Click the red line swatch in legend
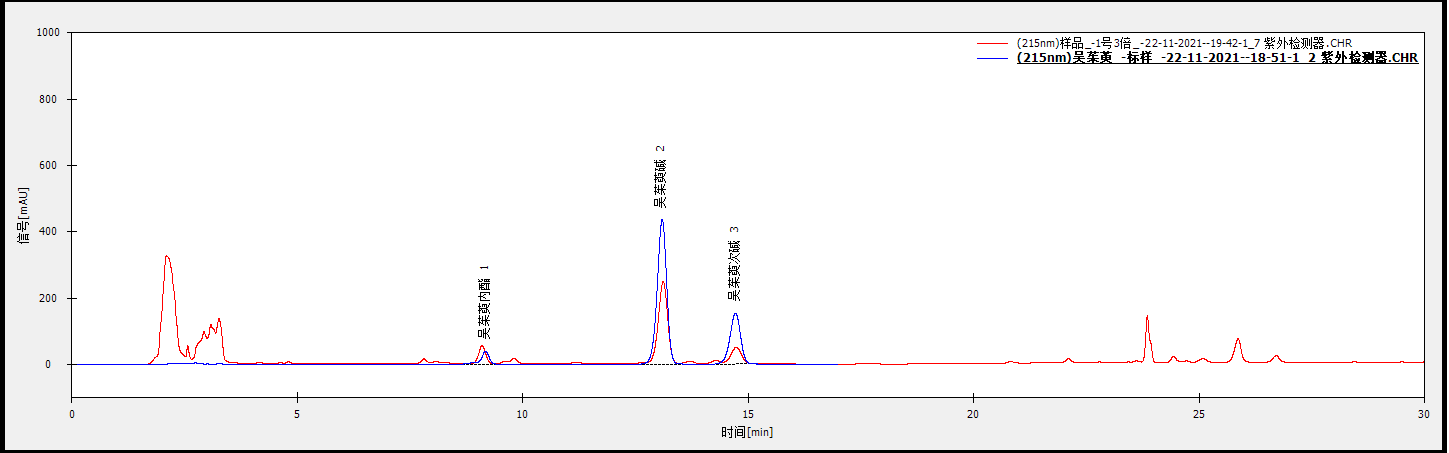The height and width of the screenshot is (453, 1449). (994, 44)
